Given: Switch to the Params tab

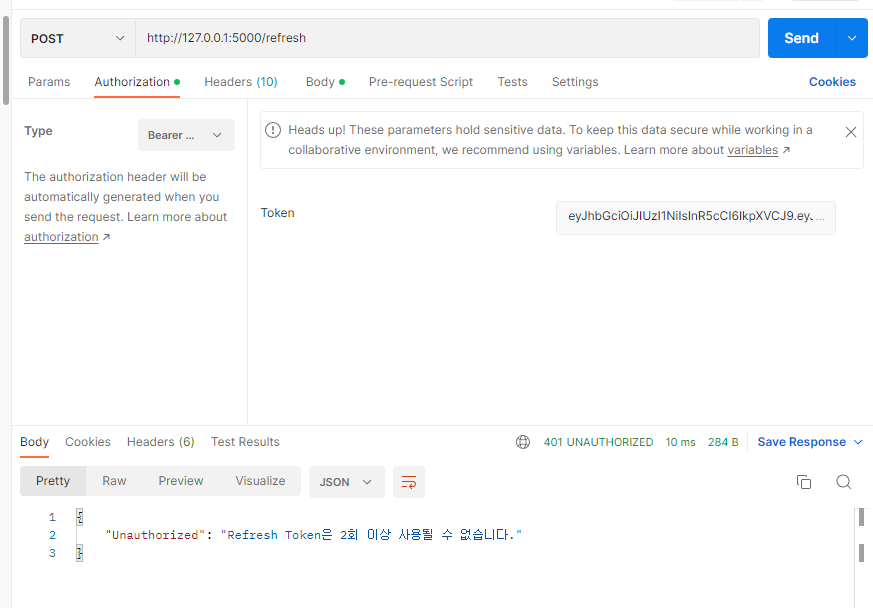Looking at the screenshot, I should [x=49, y=82].
